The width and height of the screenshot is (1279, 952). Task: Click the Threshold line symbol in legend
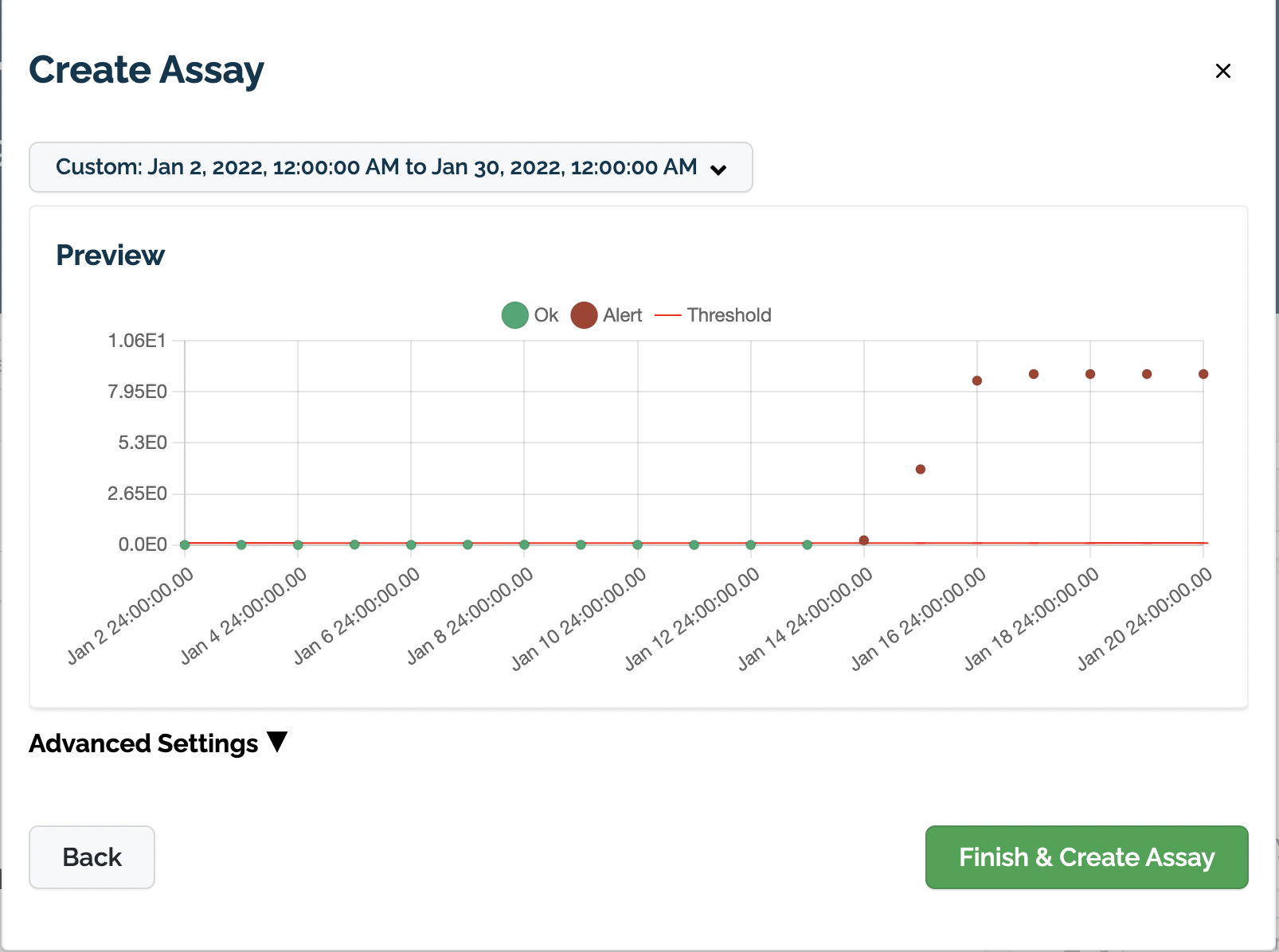pyautogui.click(x=668, y=315)
